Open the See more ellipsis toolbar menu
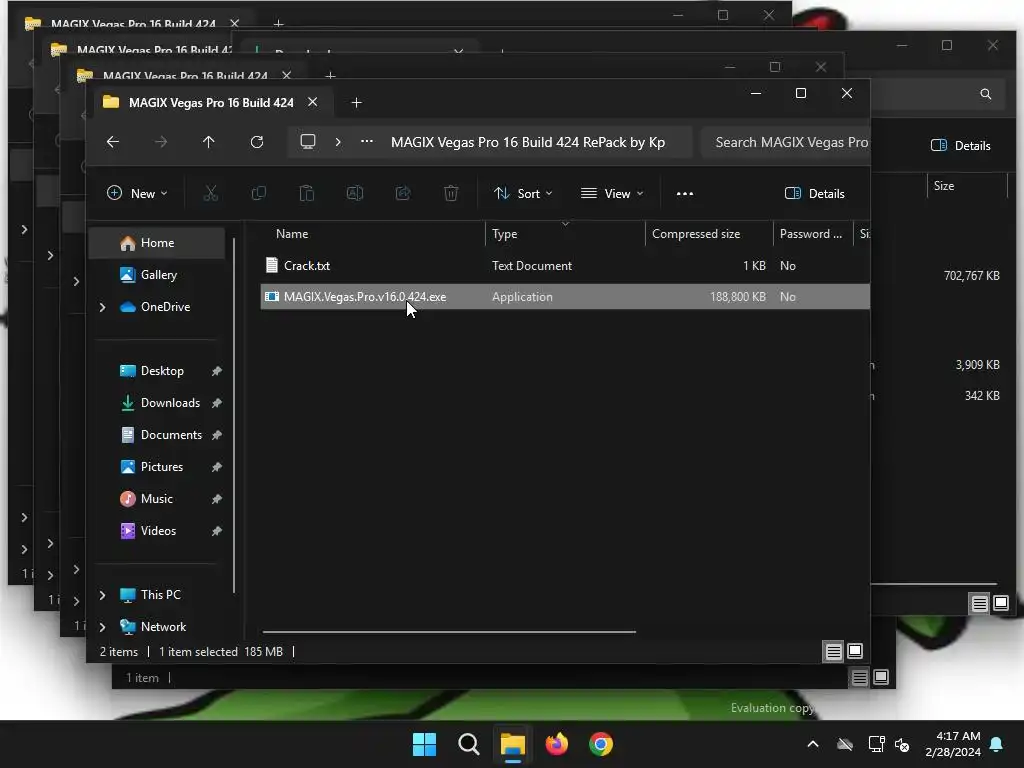The image size is (1024, 768). coord(684,193)
